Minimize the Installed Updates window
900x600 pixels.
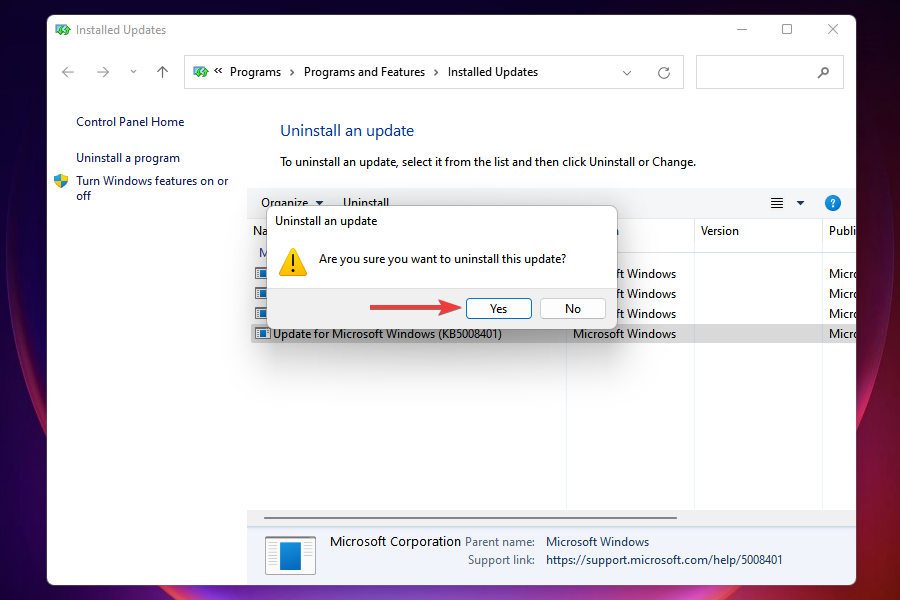(742, 29)
